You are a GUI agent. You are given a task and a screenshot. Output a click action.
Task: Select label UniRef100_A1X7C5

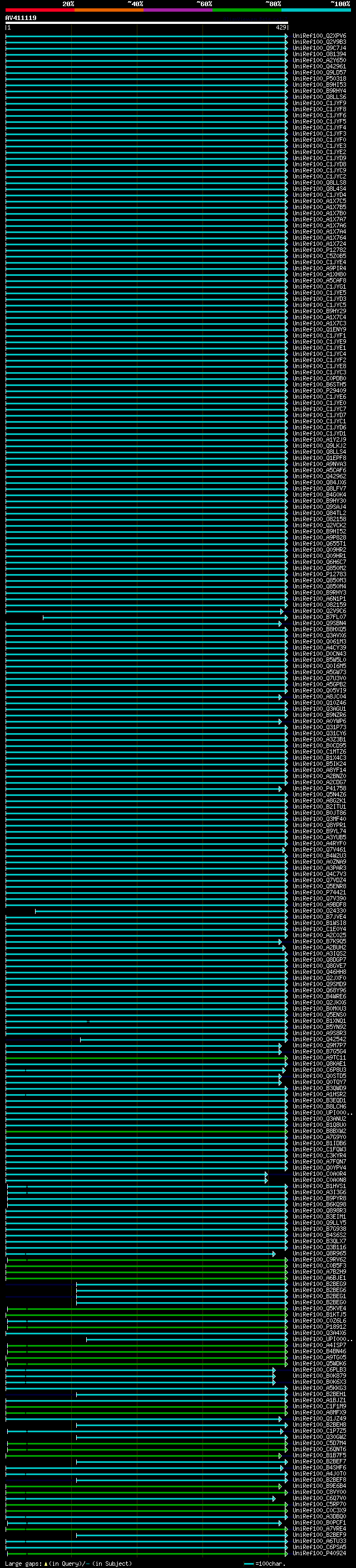tap(319, 201)
